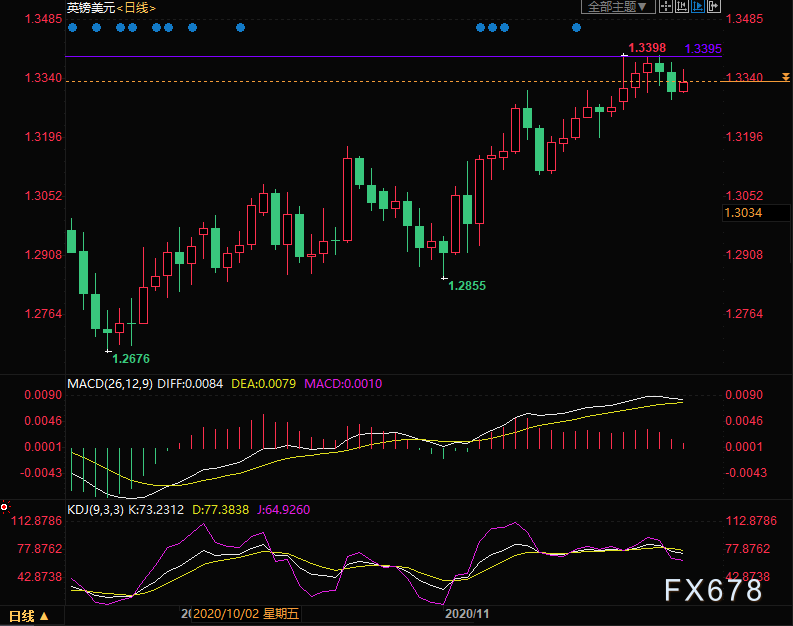
Task: Click the 1.2676 low price marker
Action: click(x=130, y=357)
